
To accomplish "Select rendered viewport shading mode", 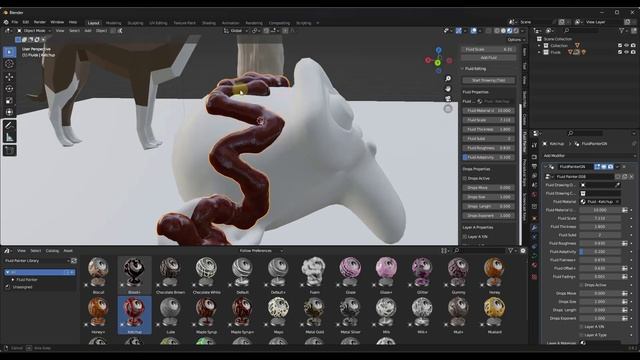I will [x=516, y=31].
